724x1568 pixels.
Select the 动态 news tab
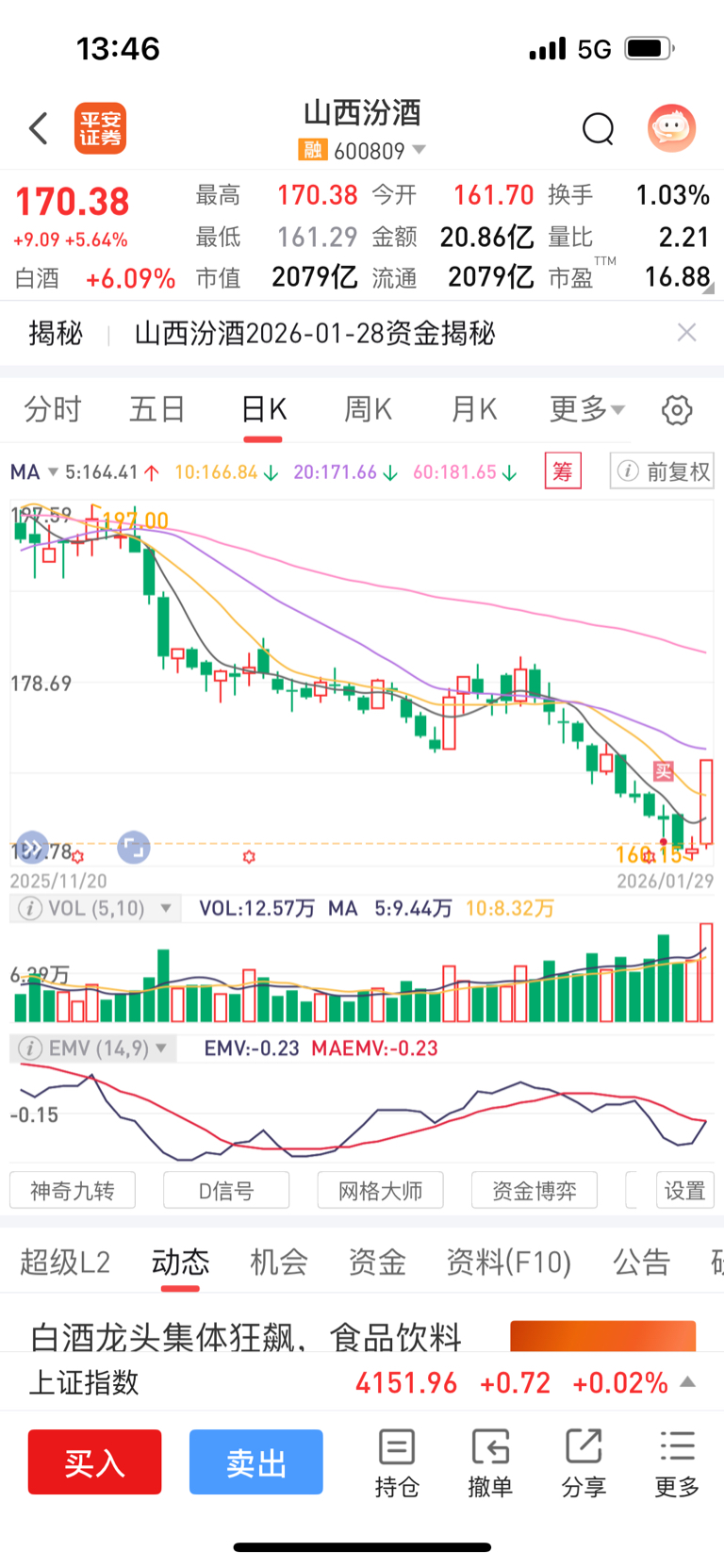pos(180,1262)
